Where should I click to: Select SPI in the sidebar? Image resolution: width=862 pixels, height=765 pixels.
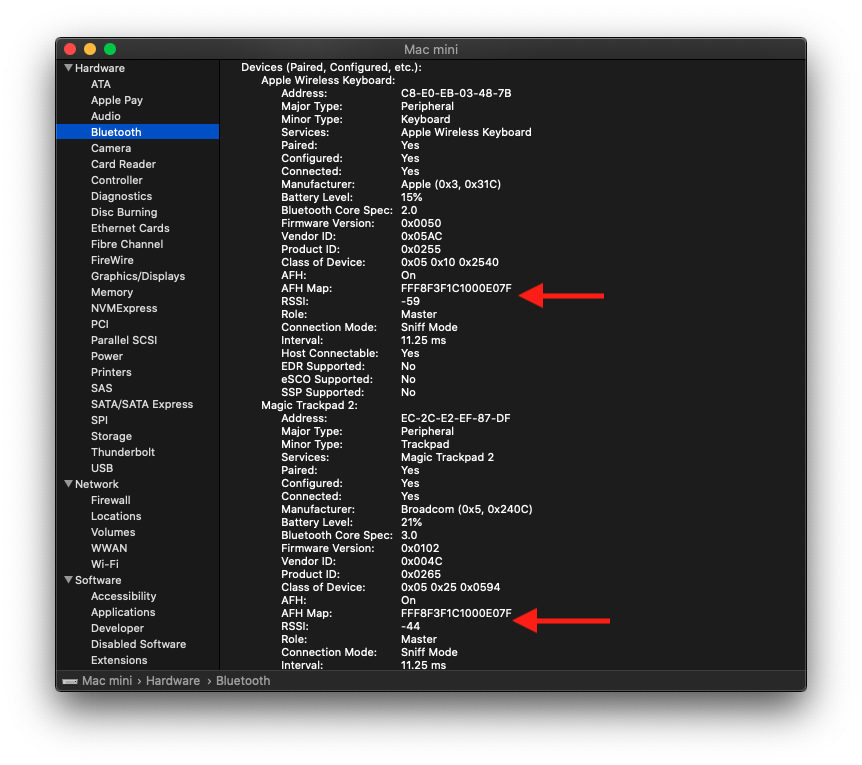tap(100, 420)
